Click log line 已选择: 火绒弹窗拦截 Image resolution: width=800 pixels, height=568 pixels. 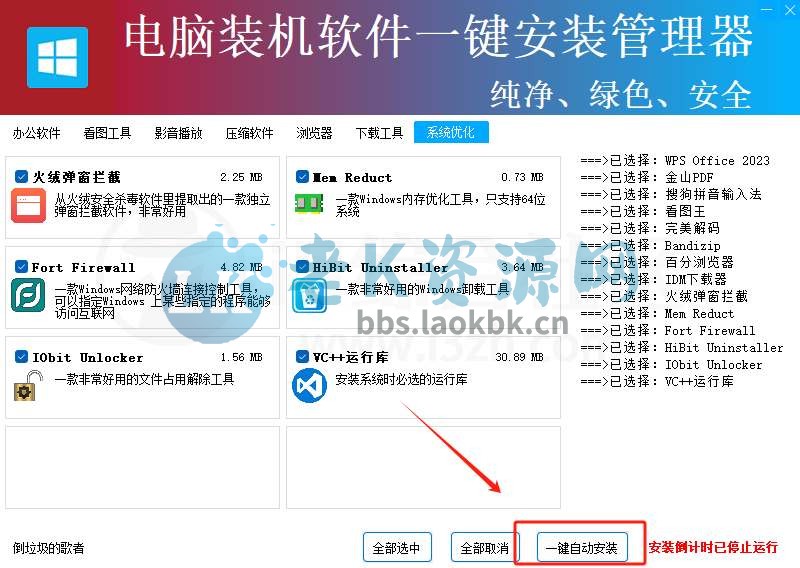pos(664,296)
